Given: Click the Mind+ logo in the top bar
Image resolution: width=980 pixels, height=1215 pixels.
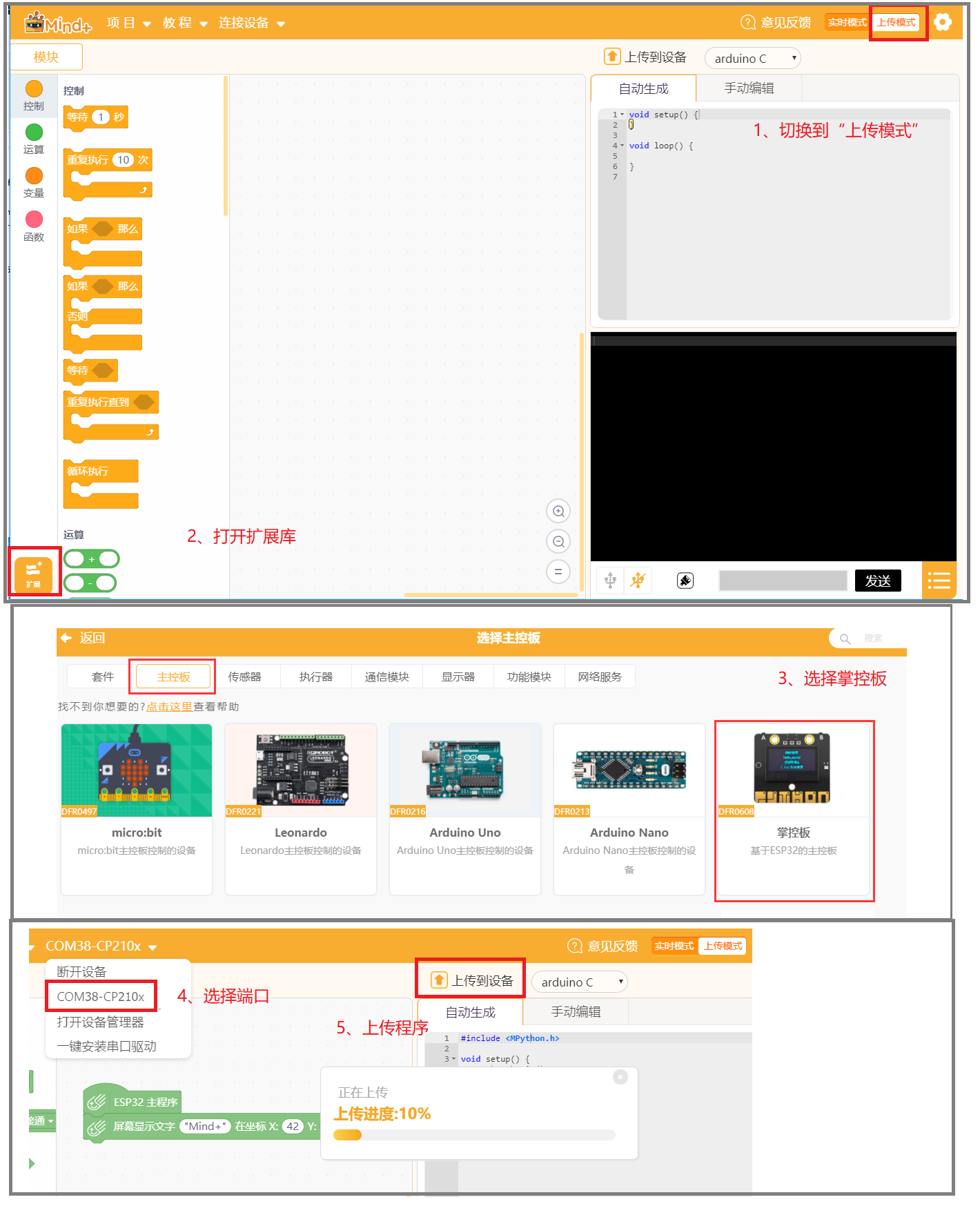Looking at the screenshot, I should pyautogui.click(x=58, y=23).
